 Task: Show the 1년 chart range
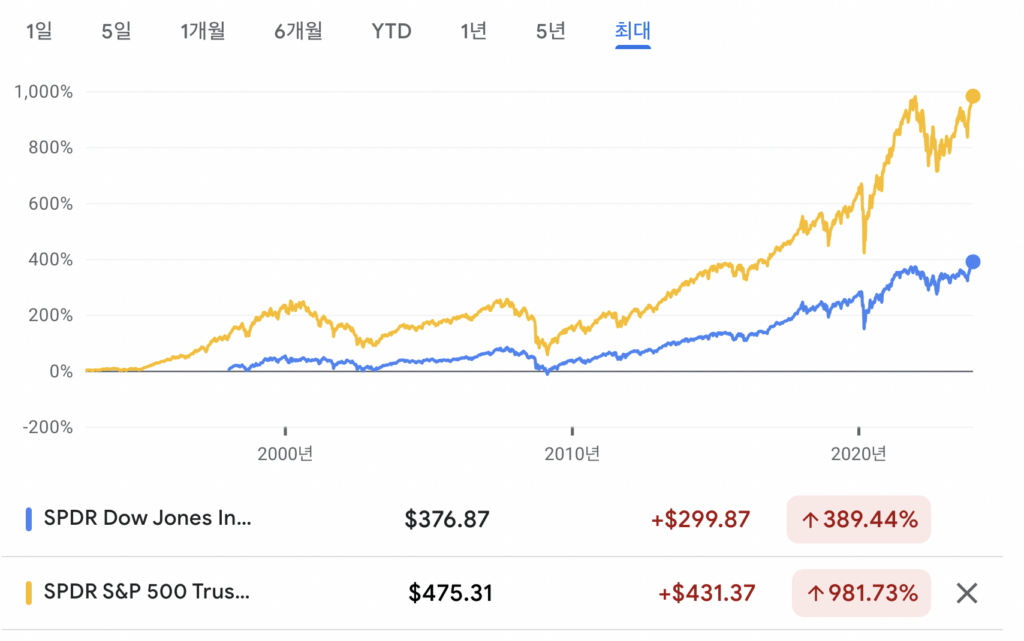[473, 31]
